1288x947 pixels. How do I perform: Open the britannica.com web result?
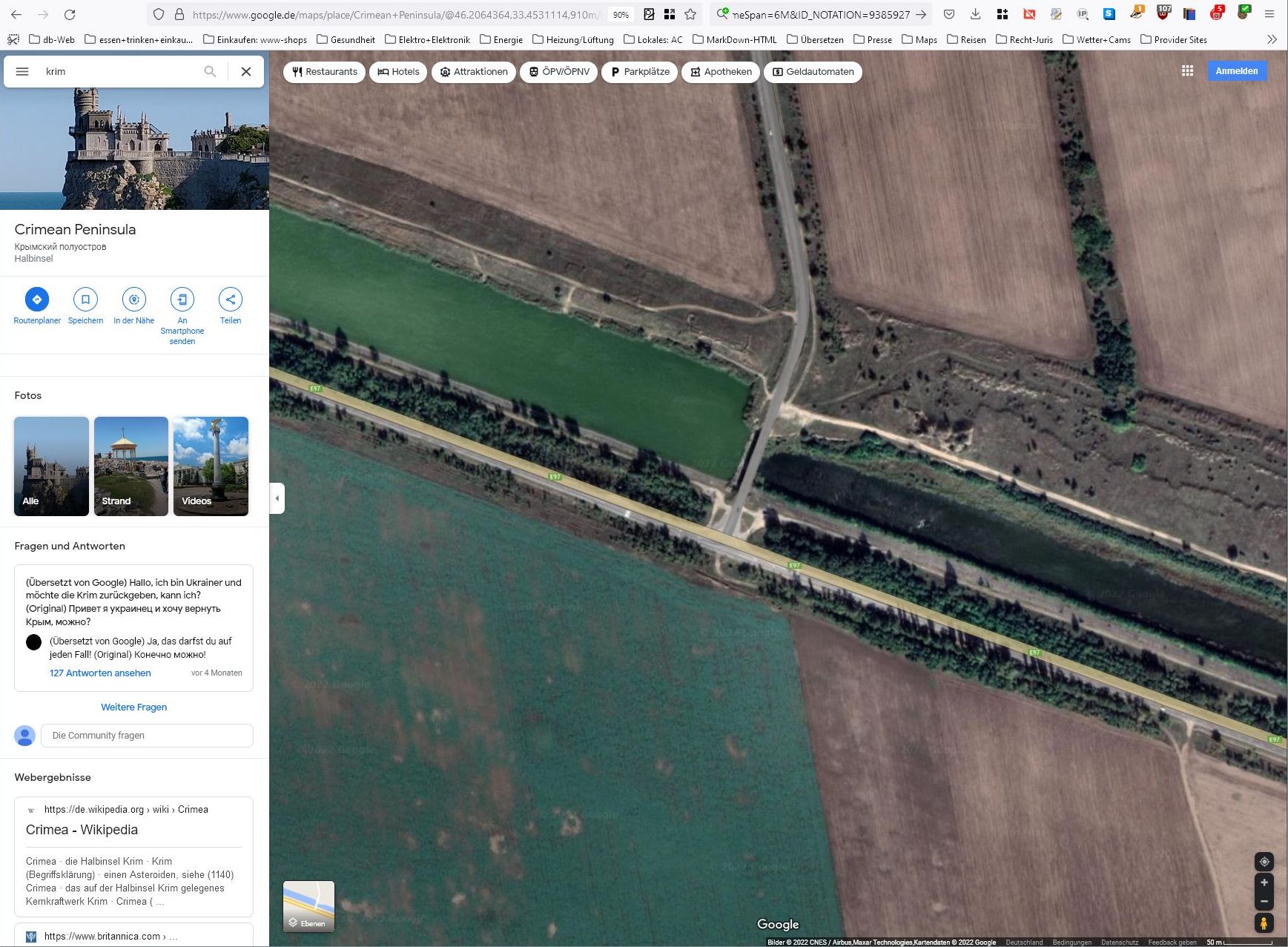click(110, 936)
